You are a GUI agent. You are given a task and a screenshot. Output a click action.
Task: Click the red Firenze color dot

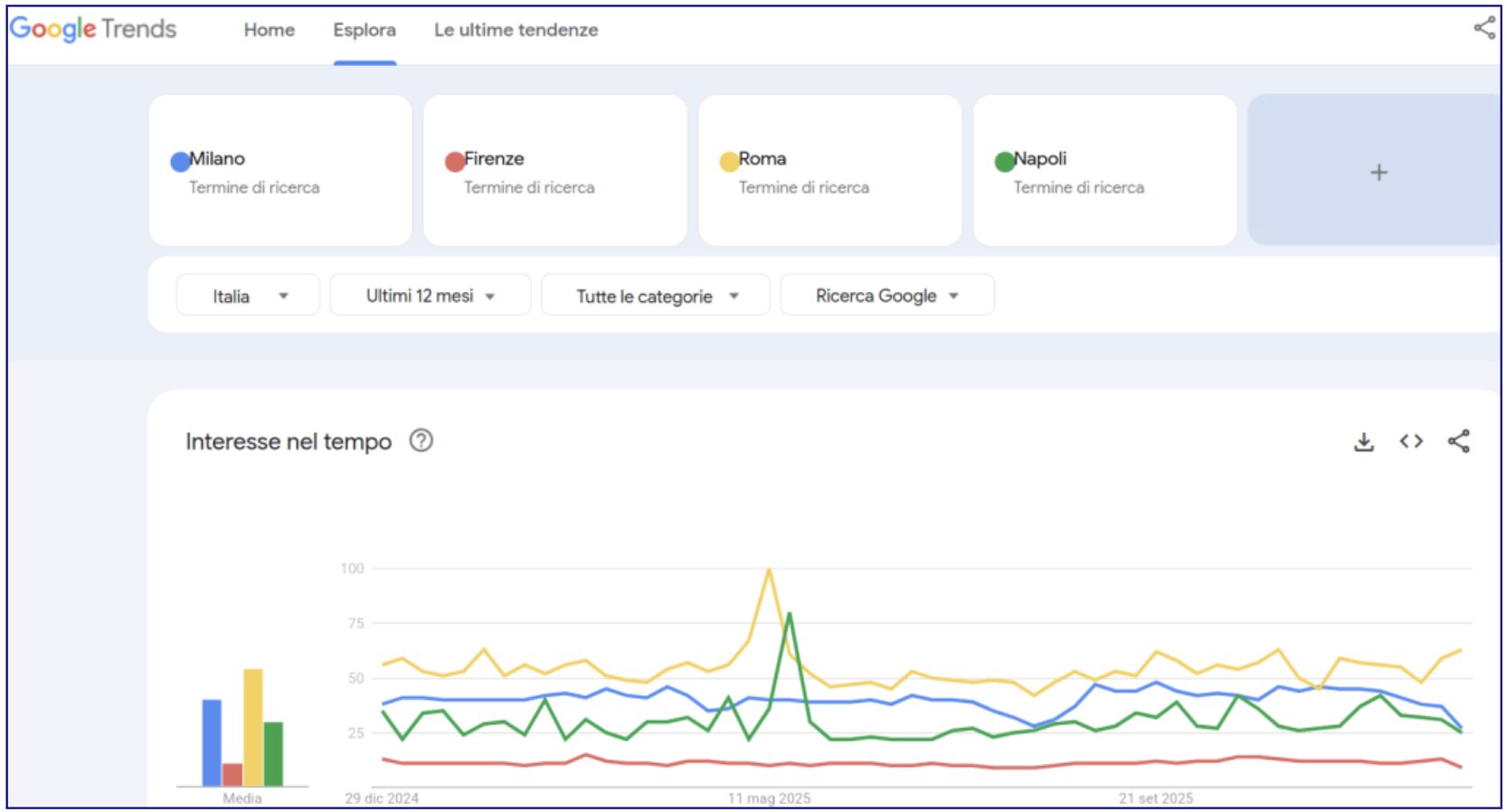pos(455,161)
